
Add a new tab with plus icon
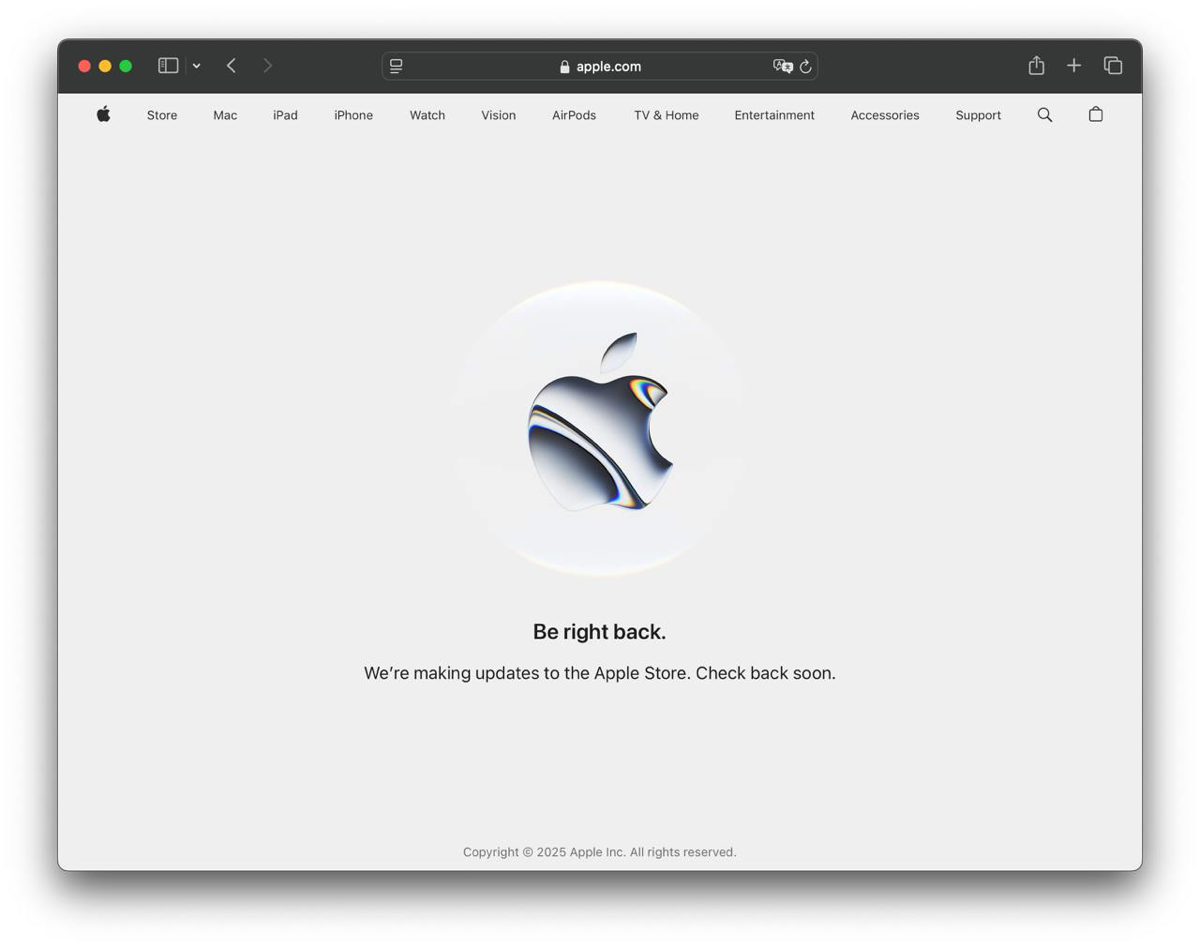click(x=1074, y=66)
